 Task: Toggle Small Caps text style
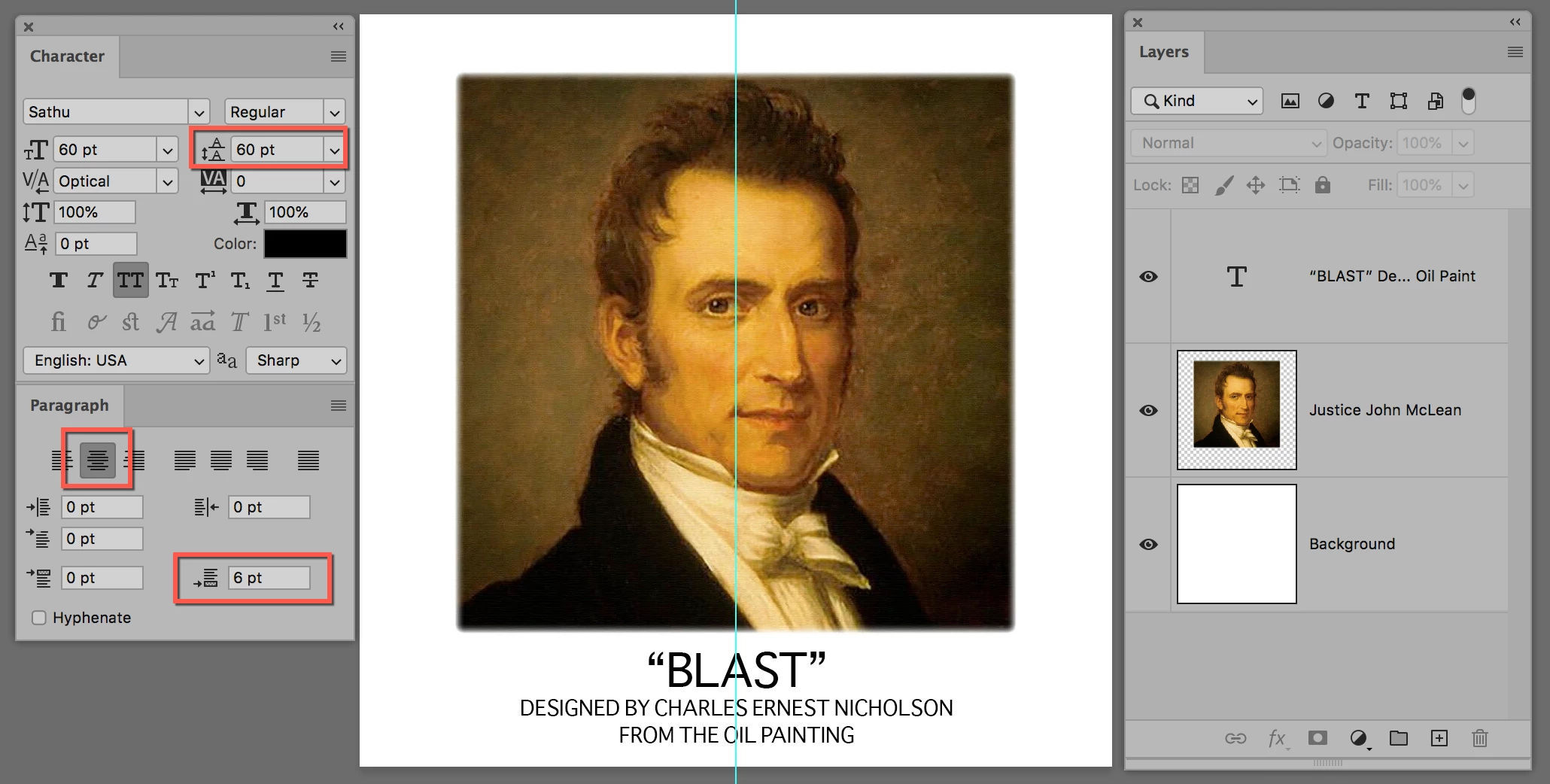click(167, 281)
